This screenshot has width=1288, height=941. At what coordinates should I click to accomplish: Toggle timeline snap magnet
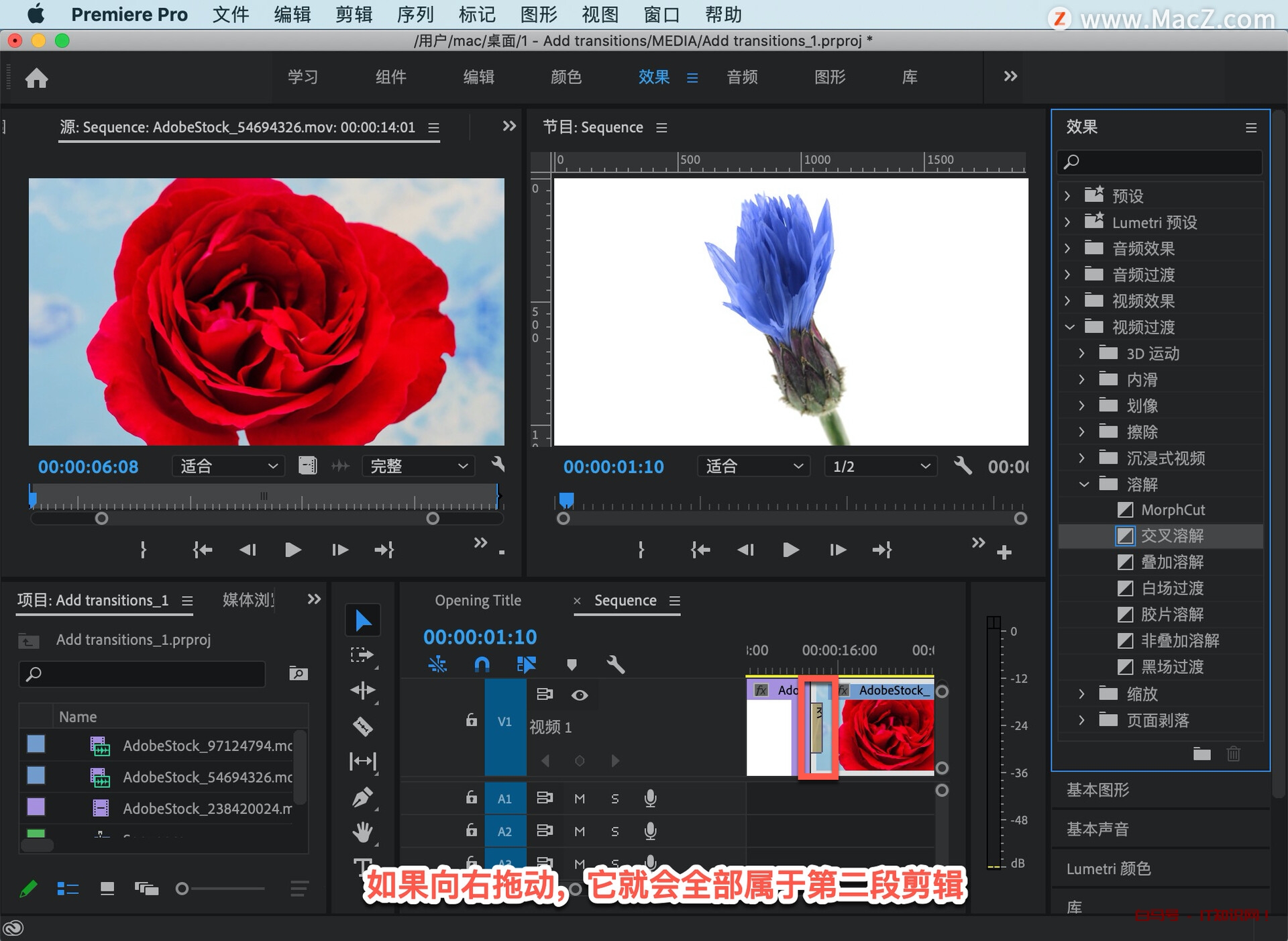point(482,664)
